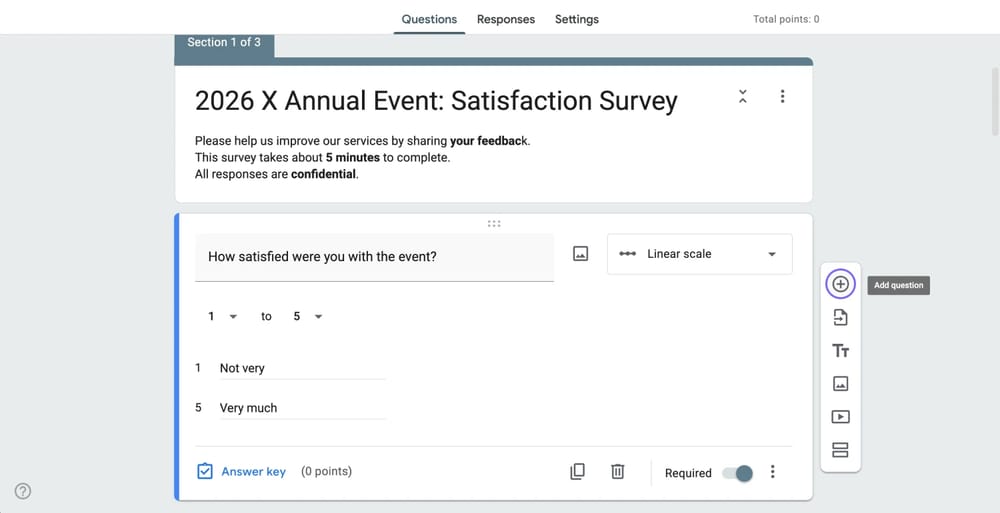
Task: Collapse the section header with chevrons
Action: (x=742, y=97)
